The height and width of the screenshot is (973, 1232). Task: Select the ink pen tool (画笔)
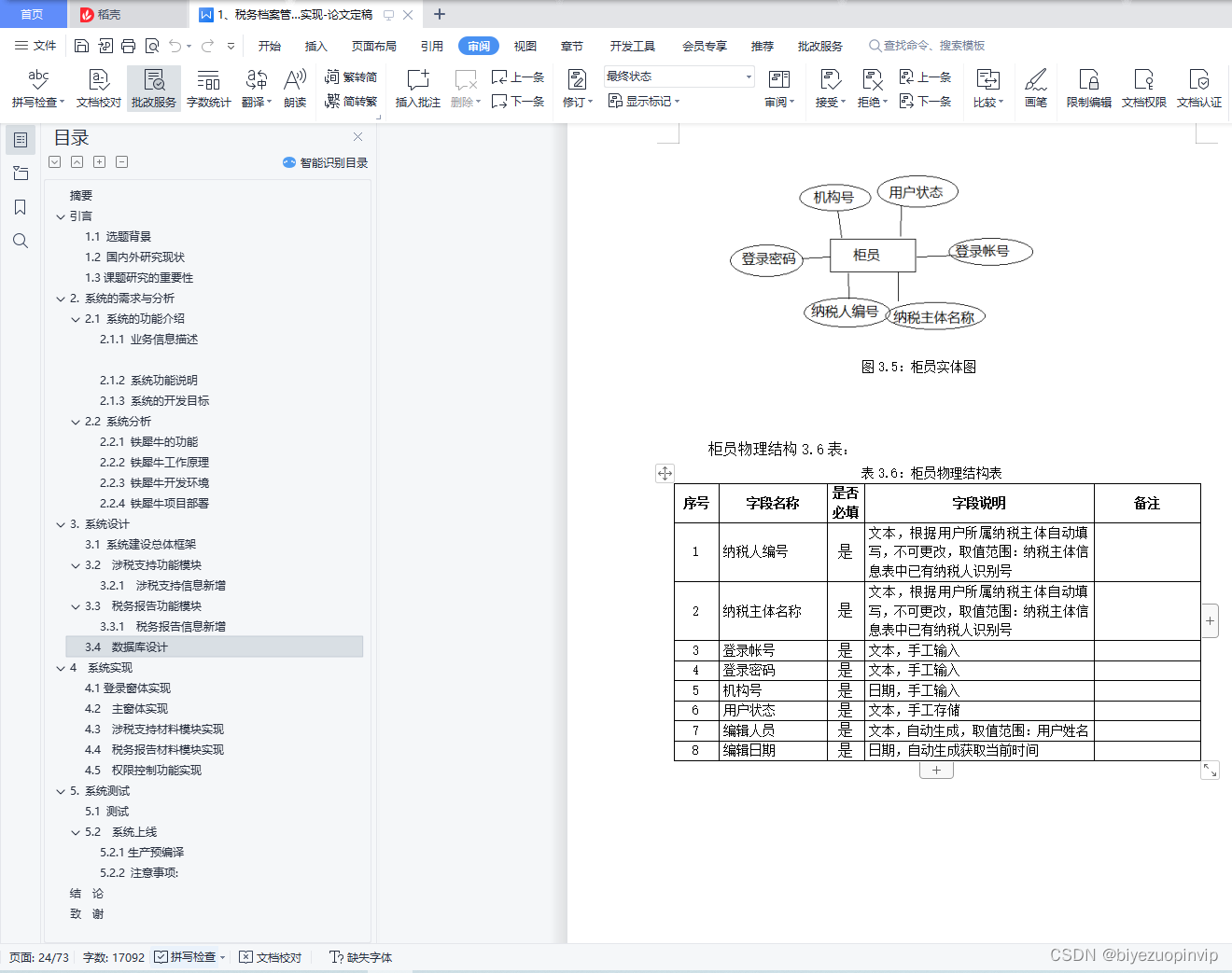[1036, 89]
